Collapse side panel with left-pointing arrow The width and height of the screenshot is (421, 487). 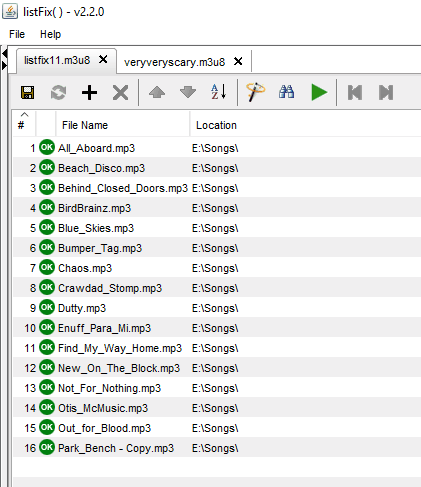point(4,53)
